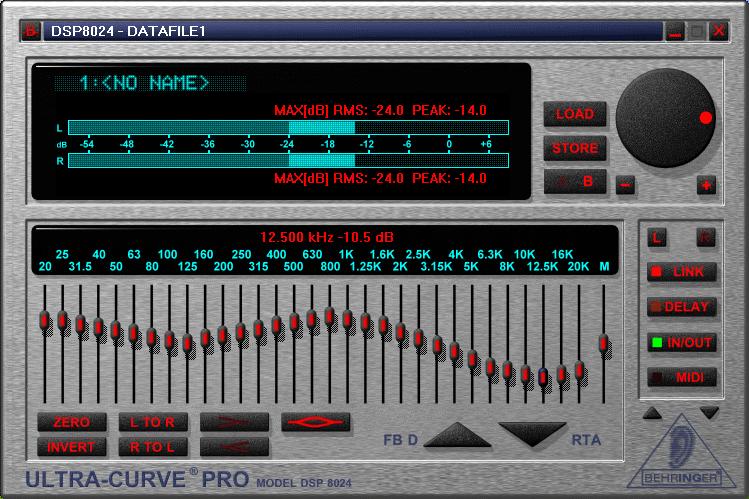Click the plus button under the knob
Image resolution: width=749 pixels, height=499 pixels.
(706, 185)
